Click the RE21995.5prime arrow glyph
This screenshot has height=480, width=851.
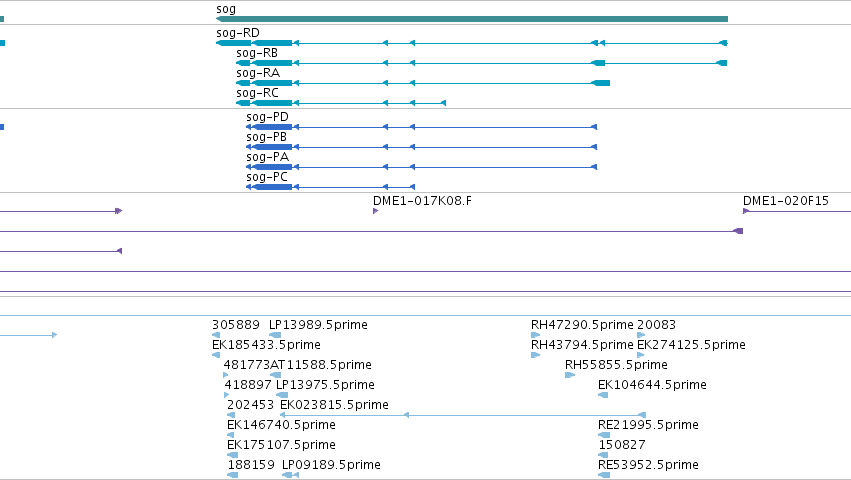coord(604,435)
